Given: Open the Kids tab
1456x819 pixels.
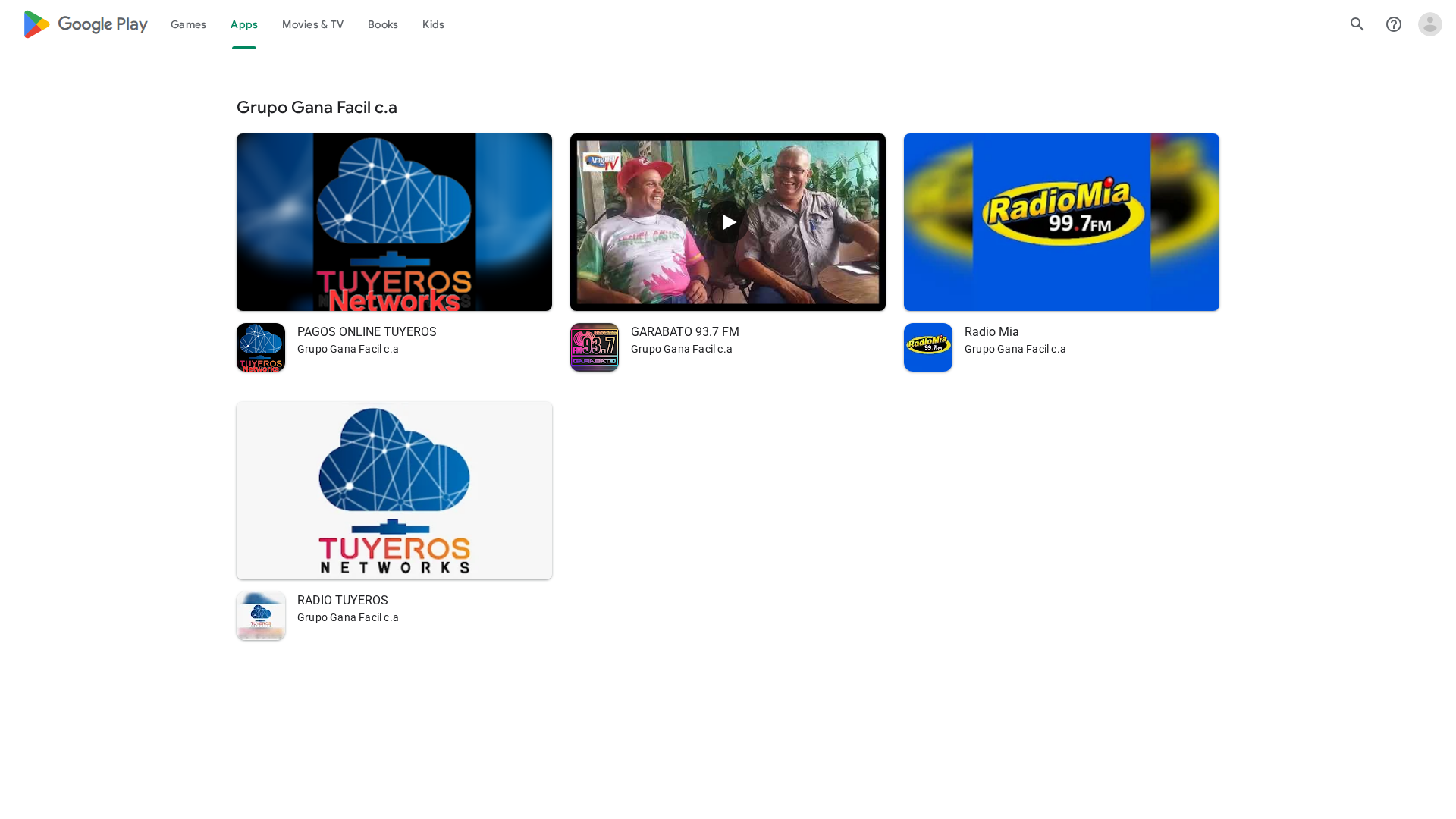Looking at the screenshot, I should [x=433, y=24].
